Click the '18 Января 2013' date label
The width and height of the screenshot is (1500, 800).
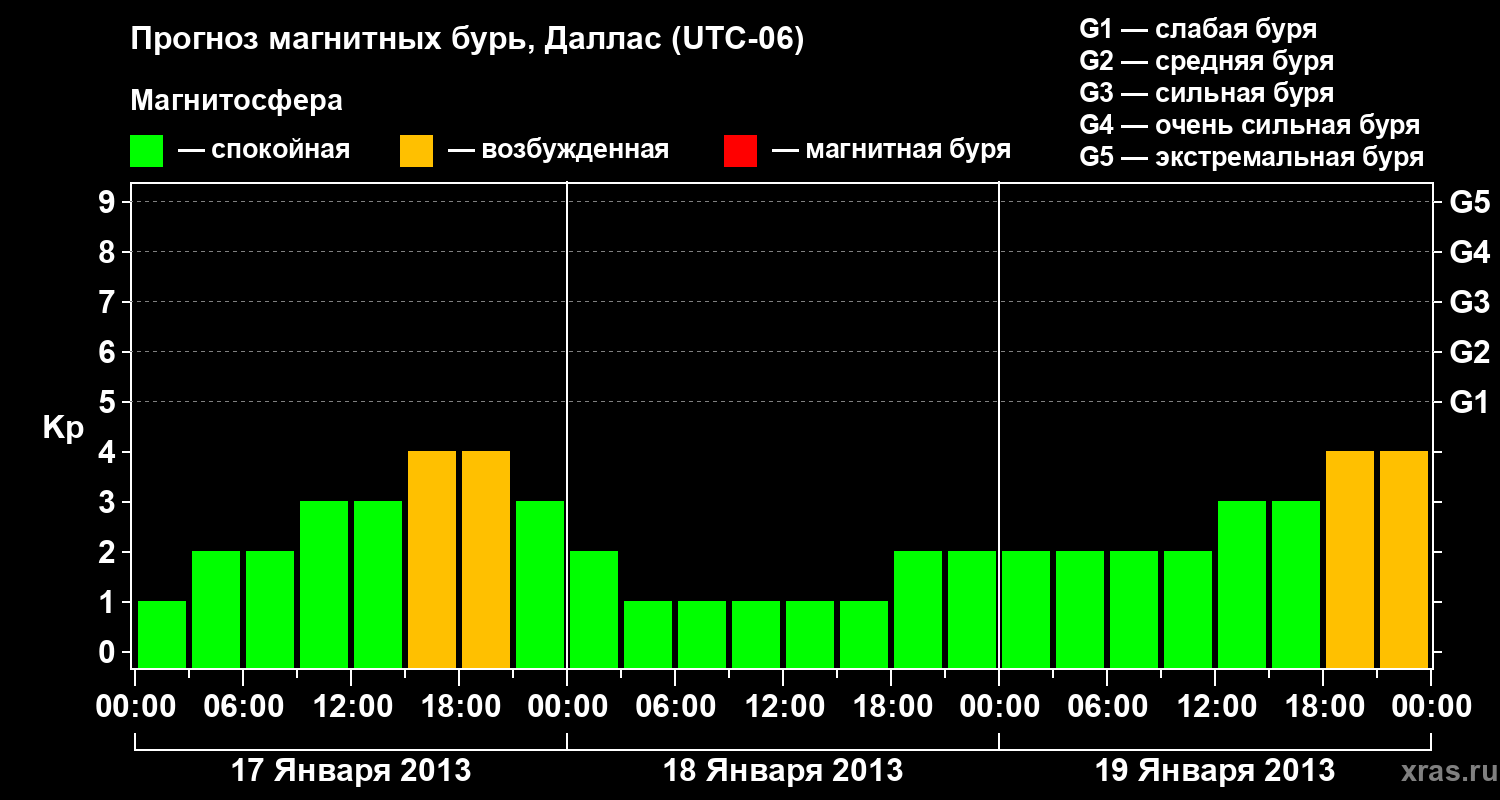[783, 771]
